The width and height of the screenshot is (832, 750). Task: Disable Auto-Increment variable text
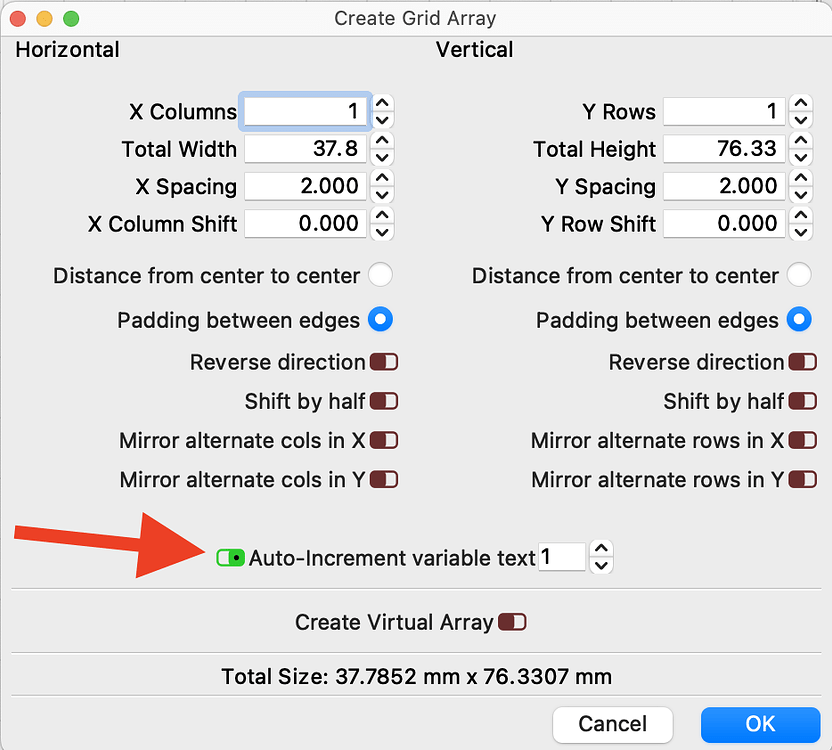[x=230, y=558]
